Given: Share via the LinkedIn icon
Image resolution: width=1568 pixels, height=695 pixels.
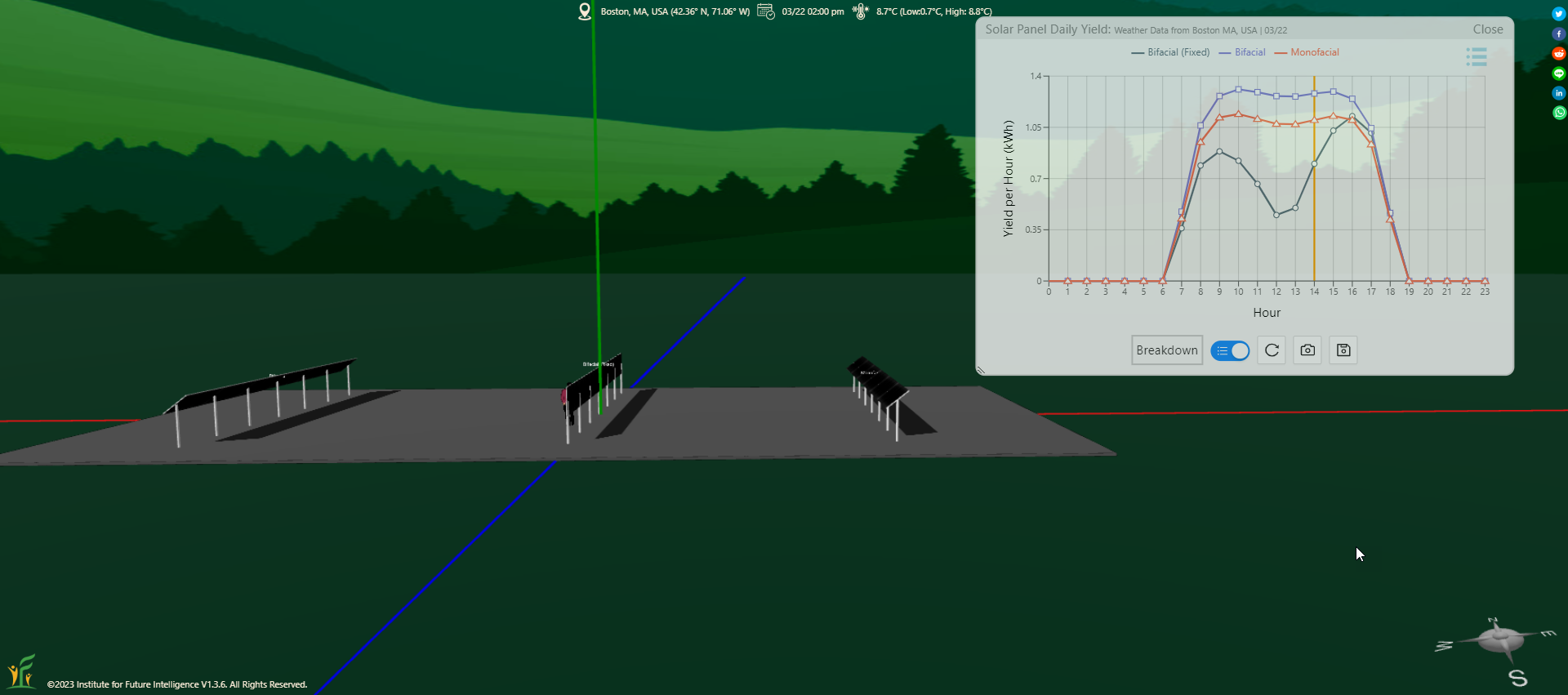Looking at the screenshot, I should [1559, 93].
